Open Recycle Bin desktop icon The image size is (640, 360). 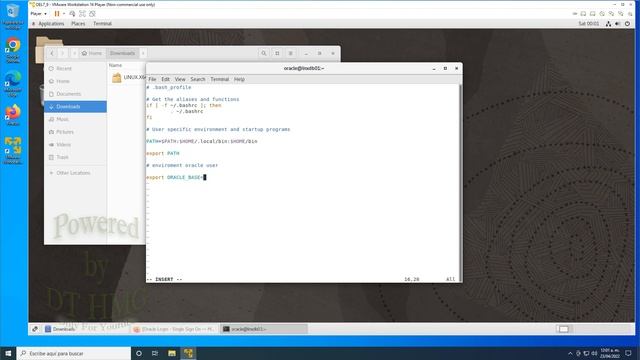click(13, 16)
